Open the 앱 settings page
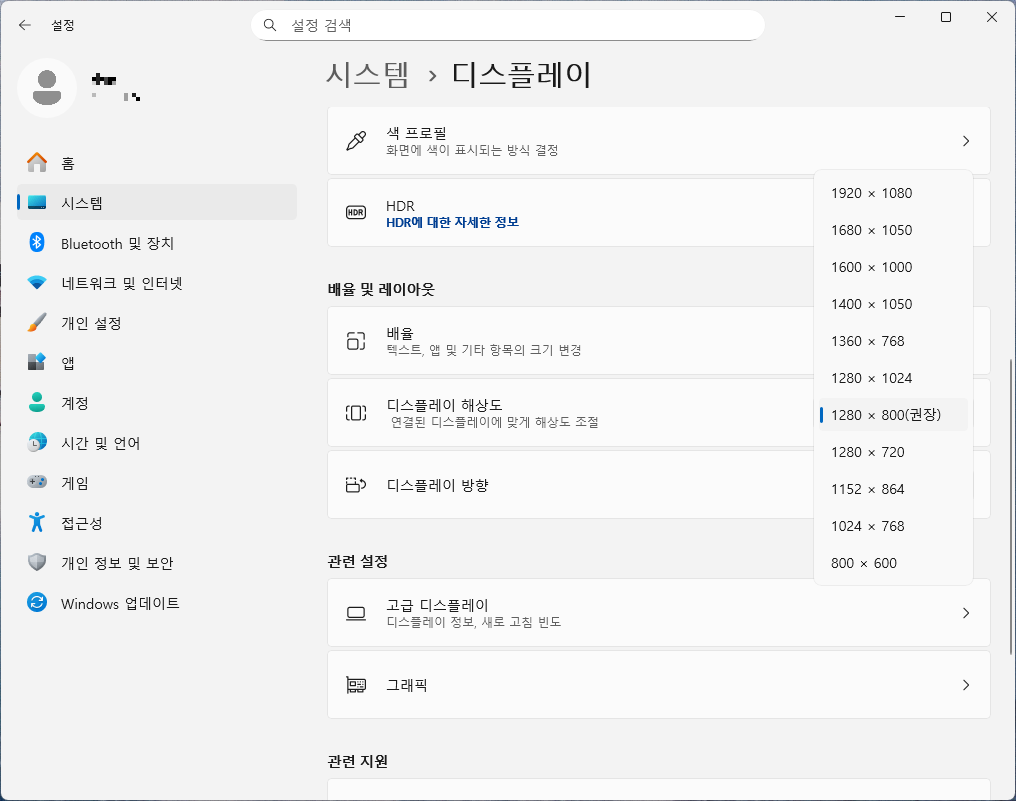 click(x=157, y=362)
